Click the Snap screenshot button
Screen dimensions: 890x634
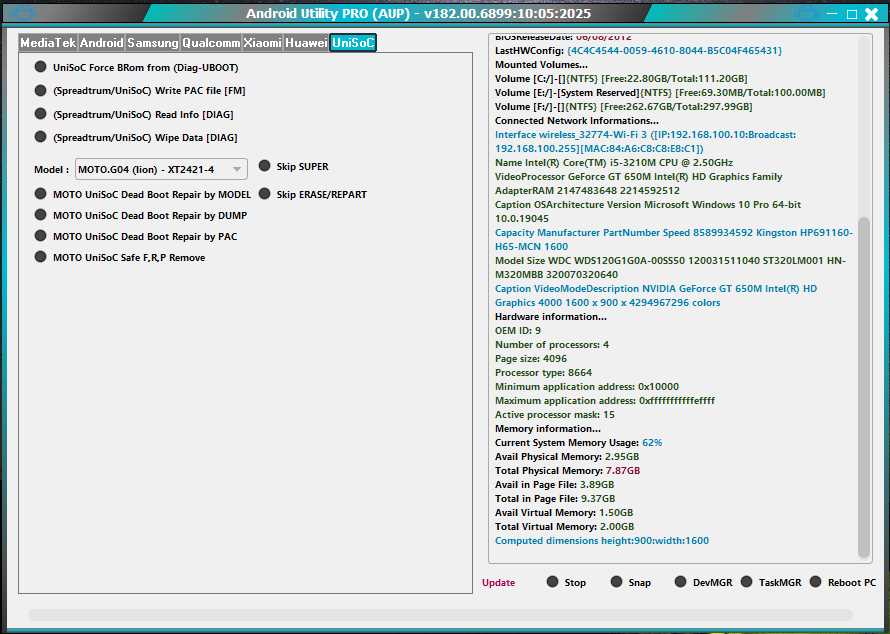(x=631, y=582)
